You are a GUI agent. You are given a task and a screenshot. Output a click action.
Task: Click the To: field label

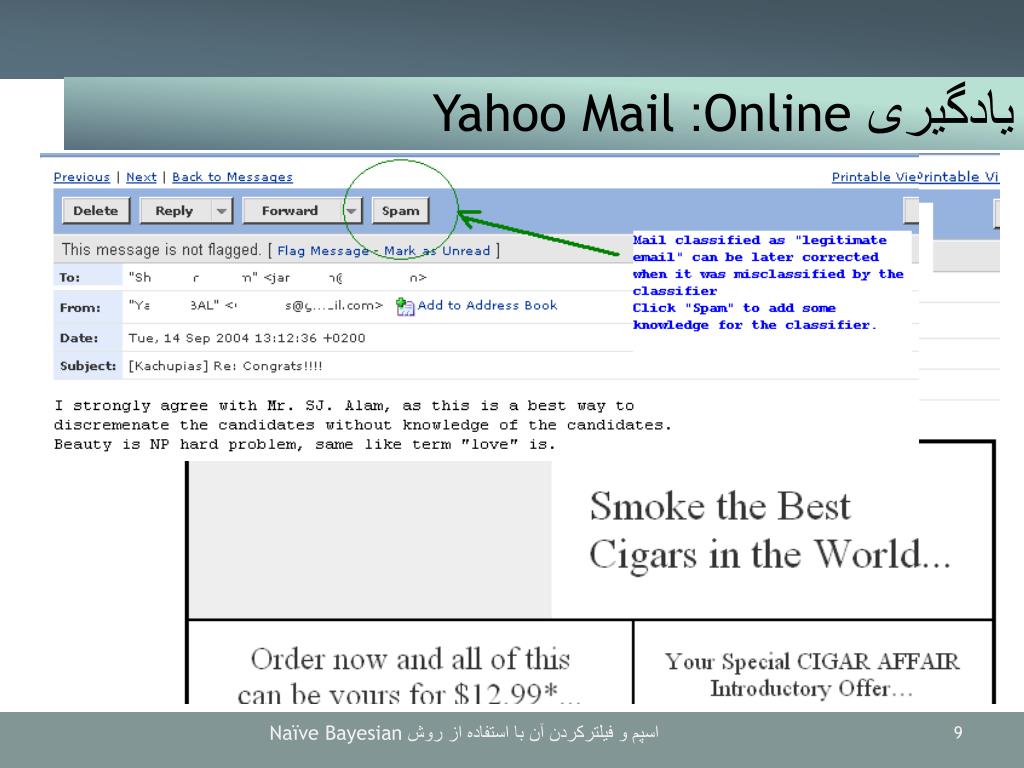tap(70, 278)
